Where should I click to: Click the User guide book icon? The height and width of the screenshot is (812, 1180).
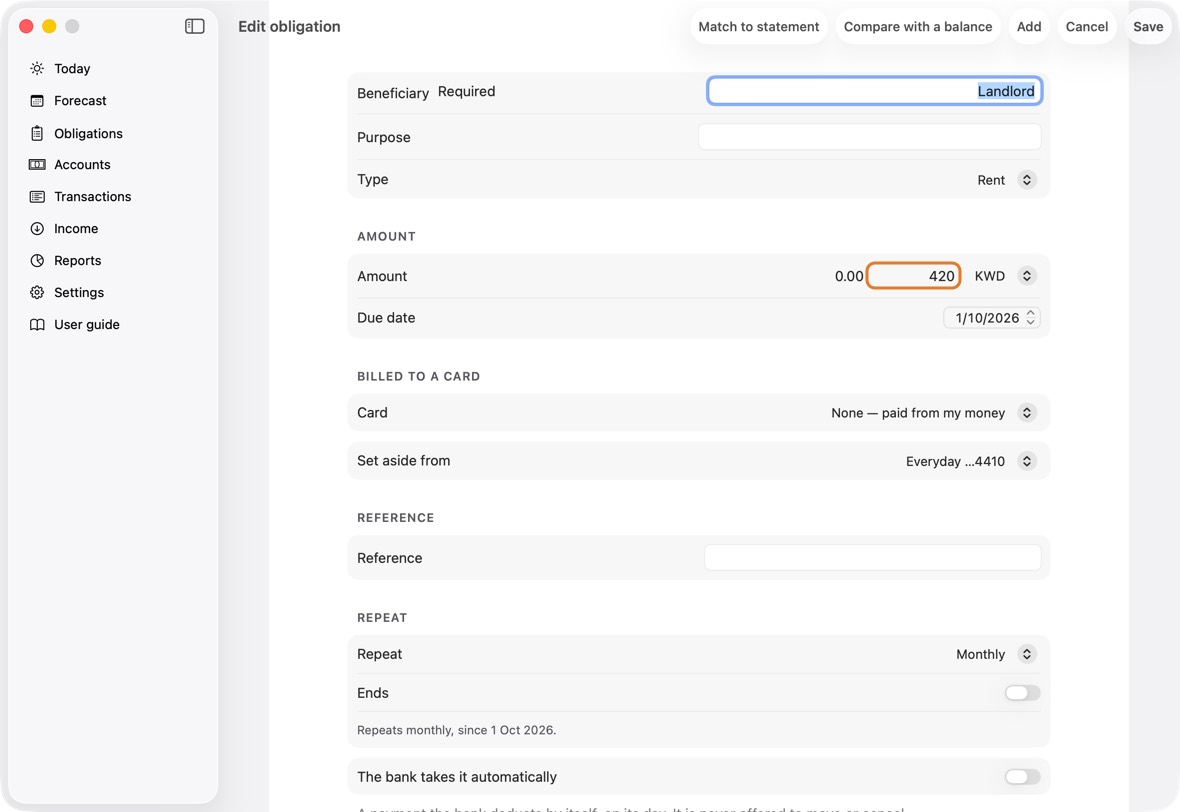[x=37, y=324]
